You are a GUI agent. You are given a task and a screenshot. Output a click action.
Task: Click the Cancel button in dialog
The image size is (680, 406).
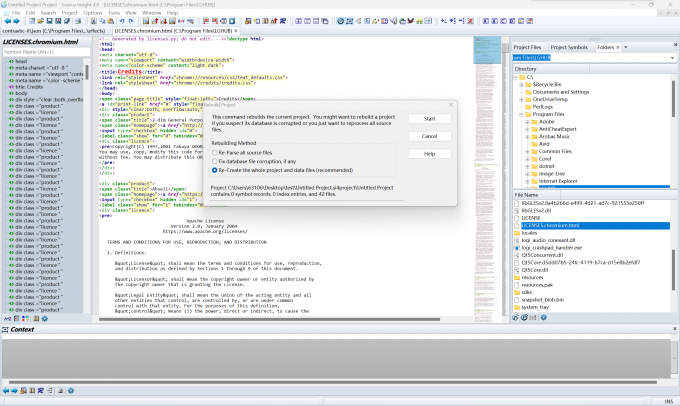pyautogui.click(x=429, y=136)
